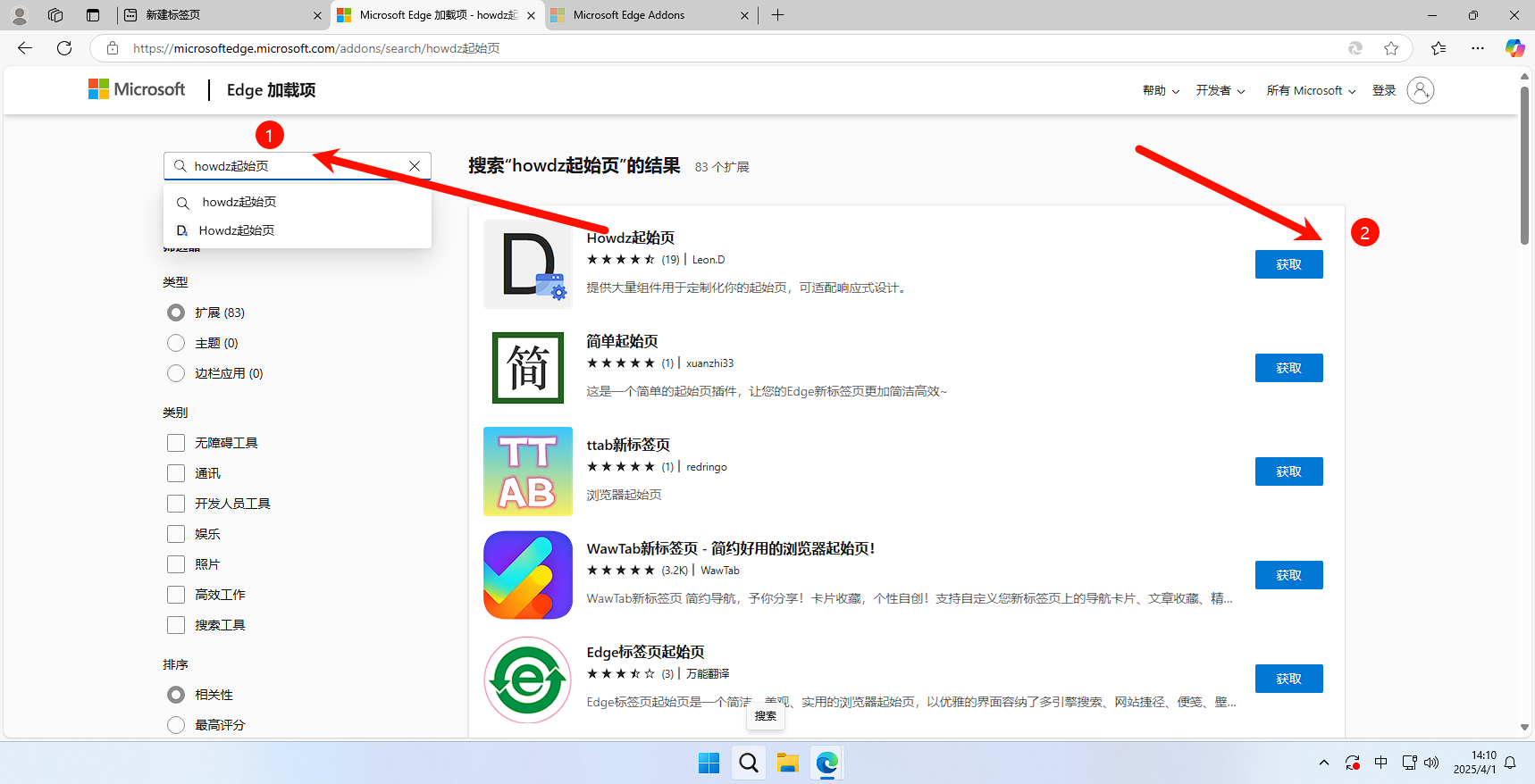Select the 最高评分 sort radio button

pyautogui.click(x=176, y=725)
